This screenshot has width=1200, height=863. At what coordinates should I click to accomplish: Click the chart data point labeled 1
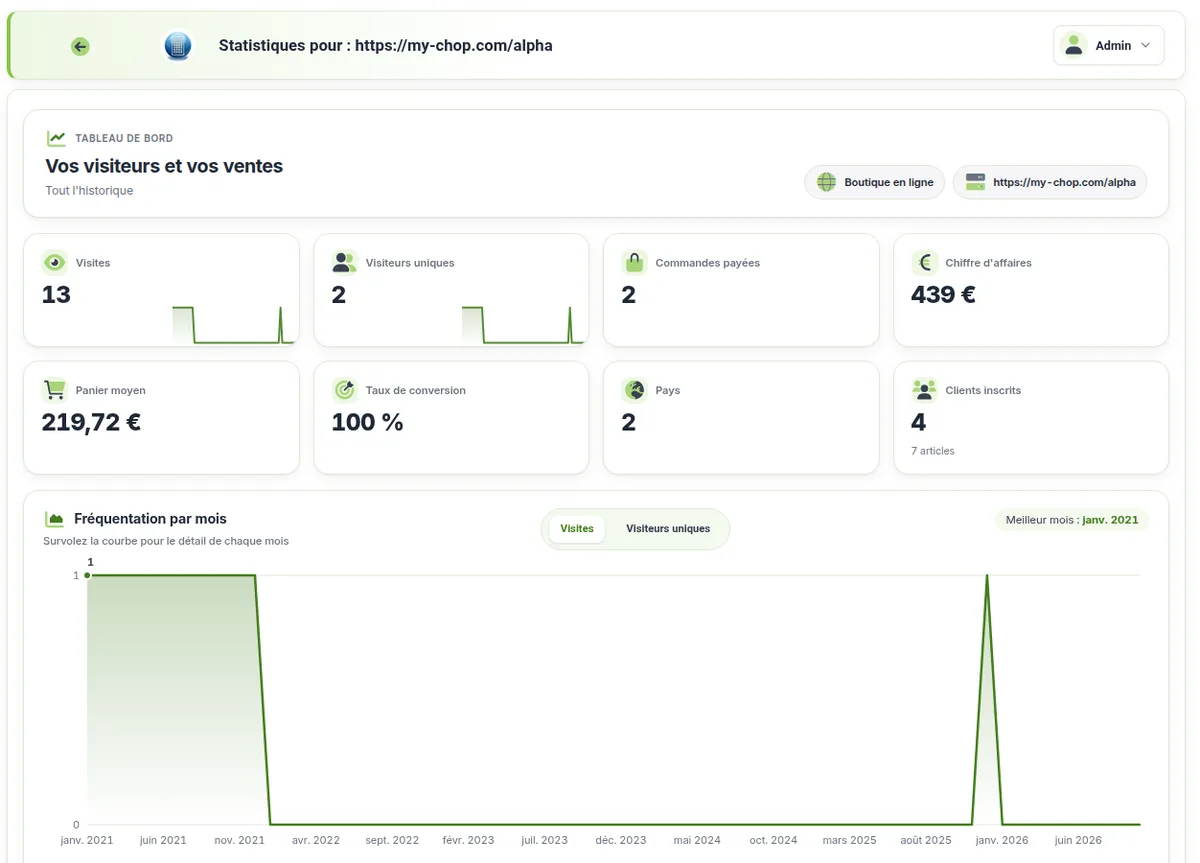tap(88, 575)
